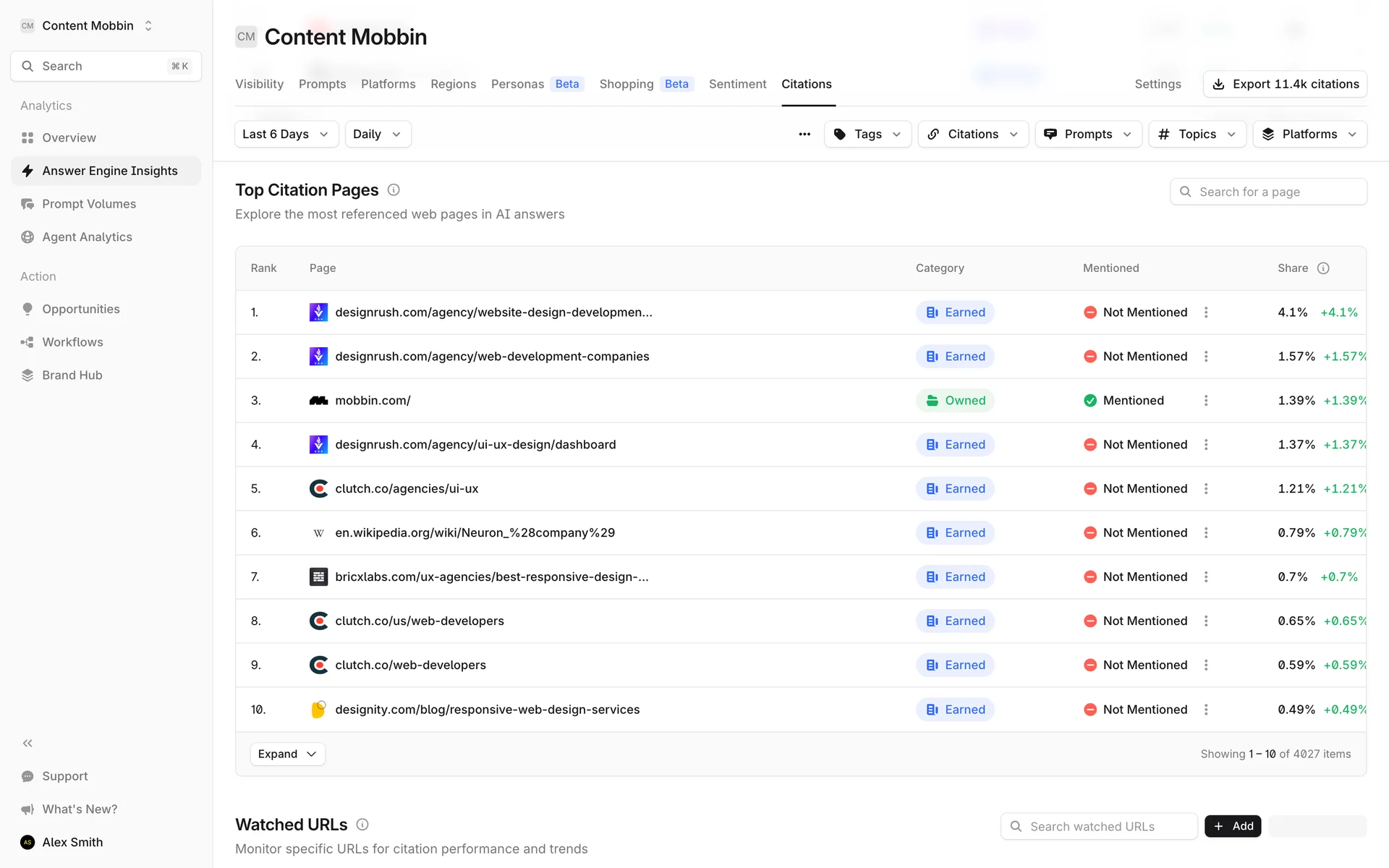This screenshot has height=868, width=1389.
Task: Switch to the Sentiment tab
Action: (x=737, y=84)
